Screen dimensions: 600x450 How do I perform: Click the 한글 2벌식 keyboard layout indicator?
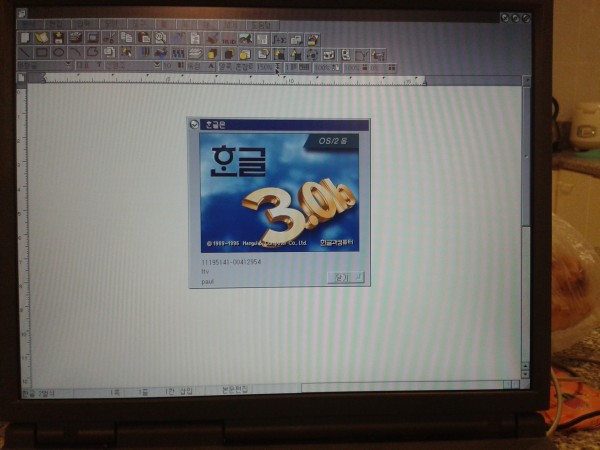pyautogui.click(x=39, y=393)
